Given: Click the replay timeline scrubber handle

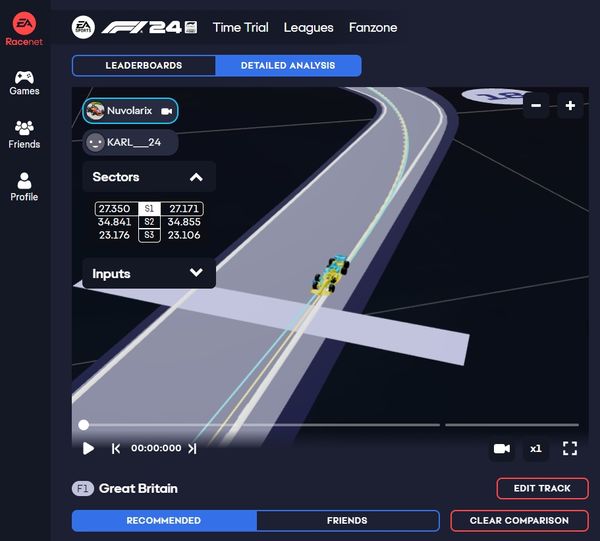Looking at the screenshot, I should point(84,425).
